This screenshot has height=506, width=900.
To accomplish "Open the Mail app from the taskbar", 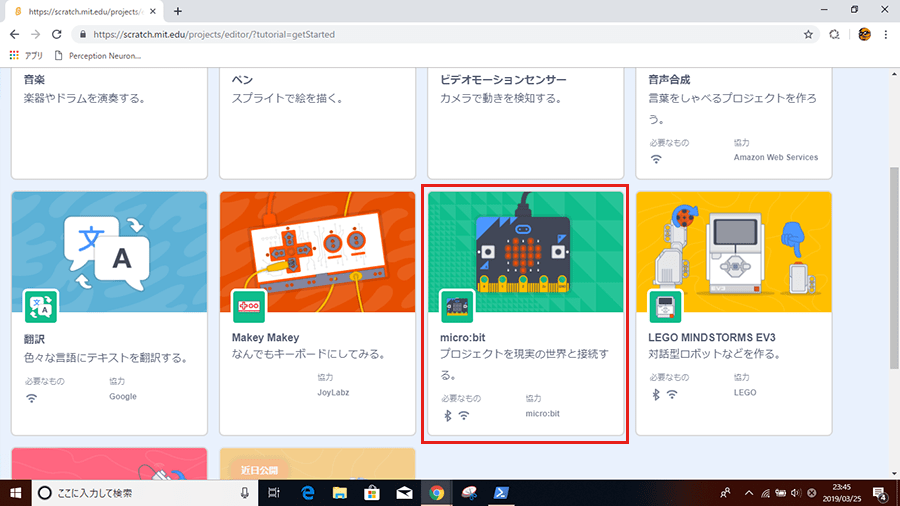I will tap(404, 493).
